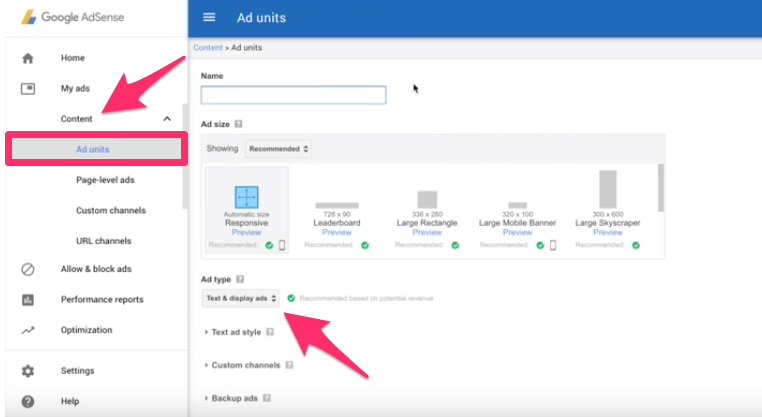Click the Ad type help icon

[x=240, y=279]
